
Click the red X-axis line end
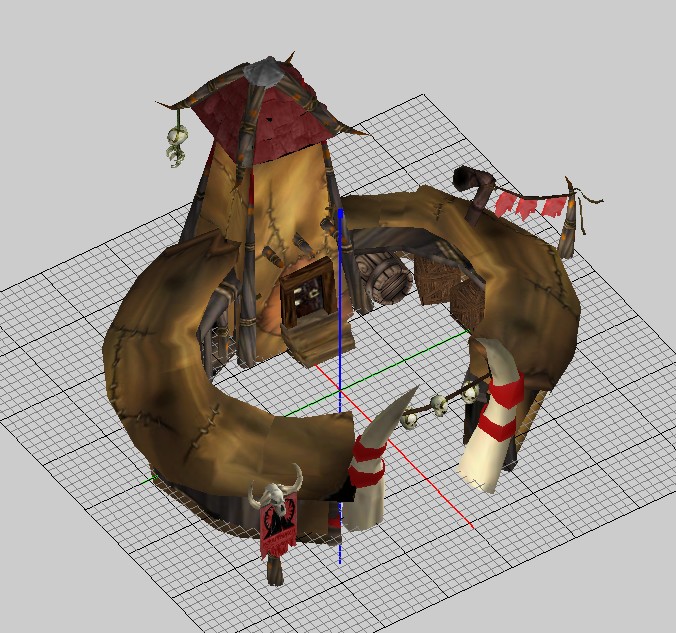[473, 526]
